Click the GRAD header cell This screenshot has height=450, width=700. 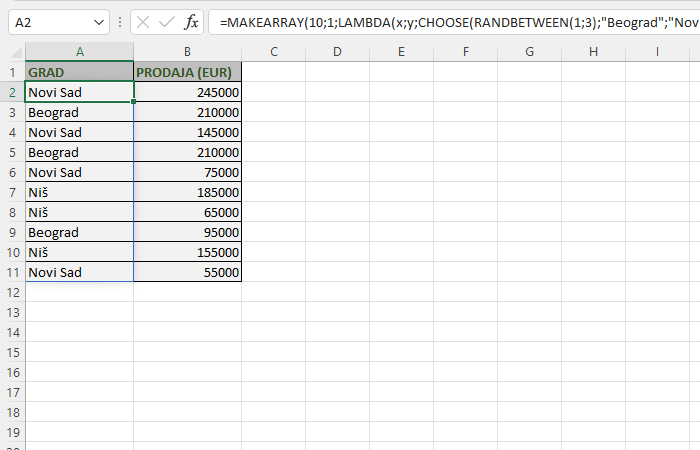(79, 72)
